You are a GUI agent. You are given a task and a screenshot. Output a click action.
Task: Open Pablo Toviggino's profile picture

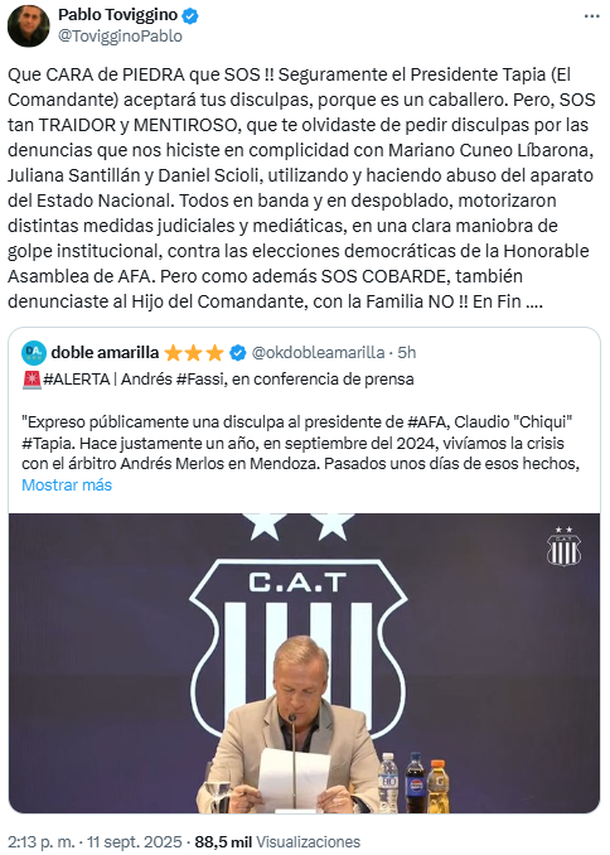coord(28,25)
